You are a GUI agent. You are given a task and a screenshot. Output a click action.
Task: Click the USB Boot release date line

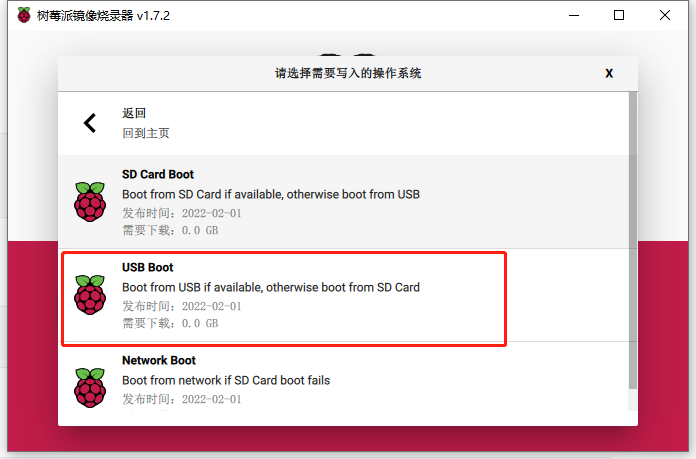pos(182,306)
